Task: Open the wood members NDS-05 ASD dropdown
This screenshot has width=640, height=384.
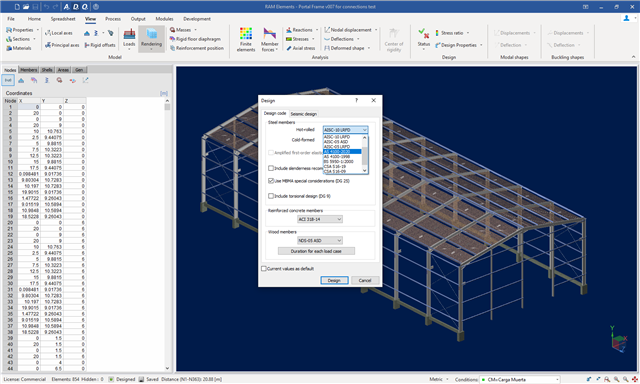Action: coord(320,240)
